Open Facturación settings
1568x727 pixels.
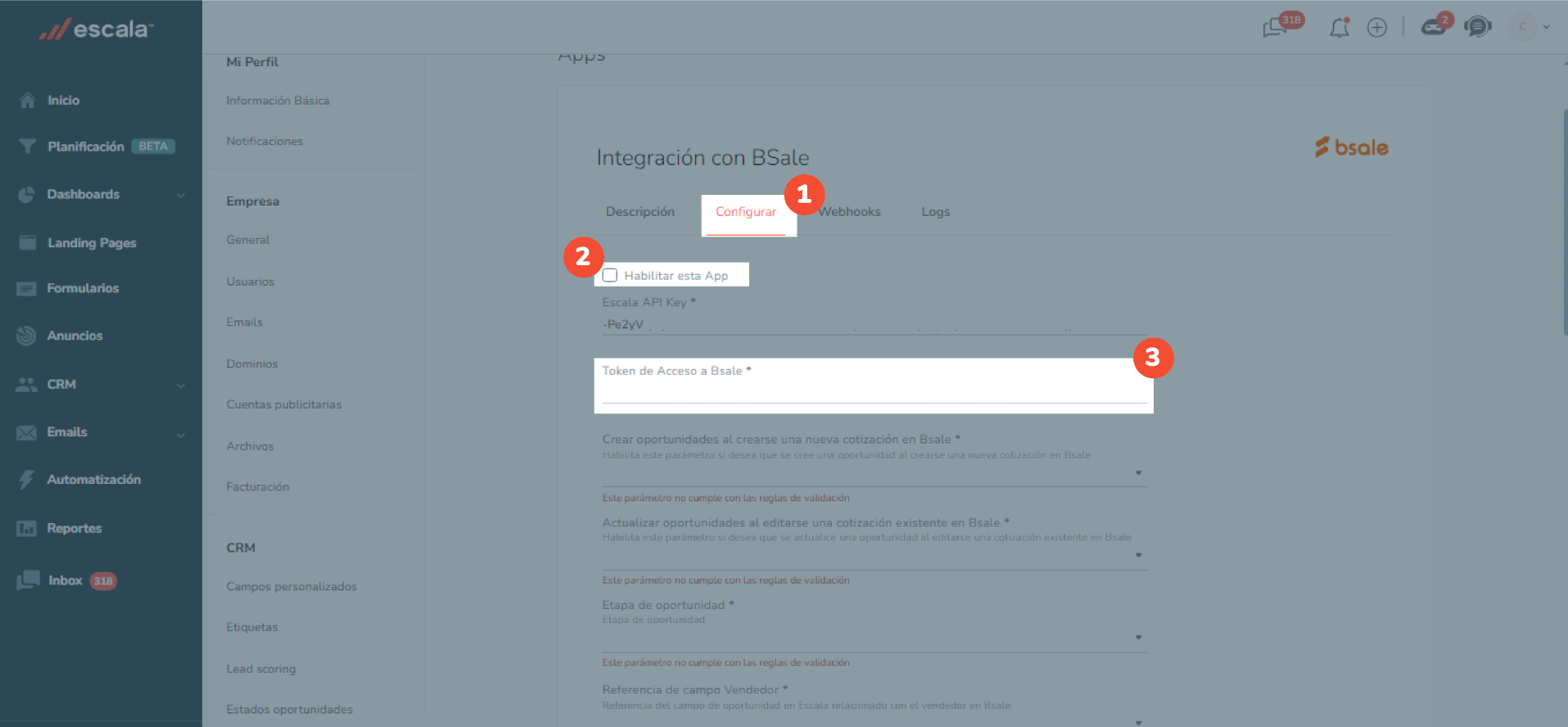(258, 487)
